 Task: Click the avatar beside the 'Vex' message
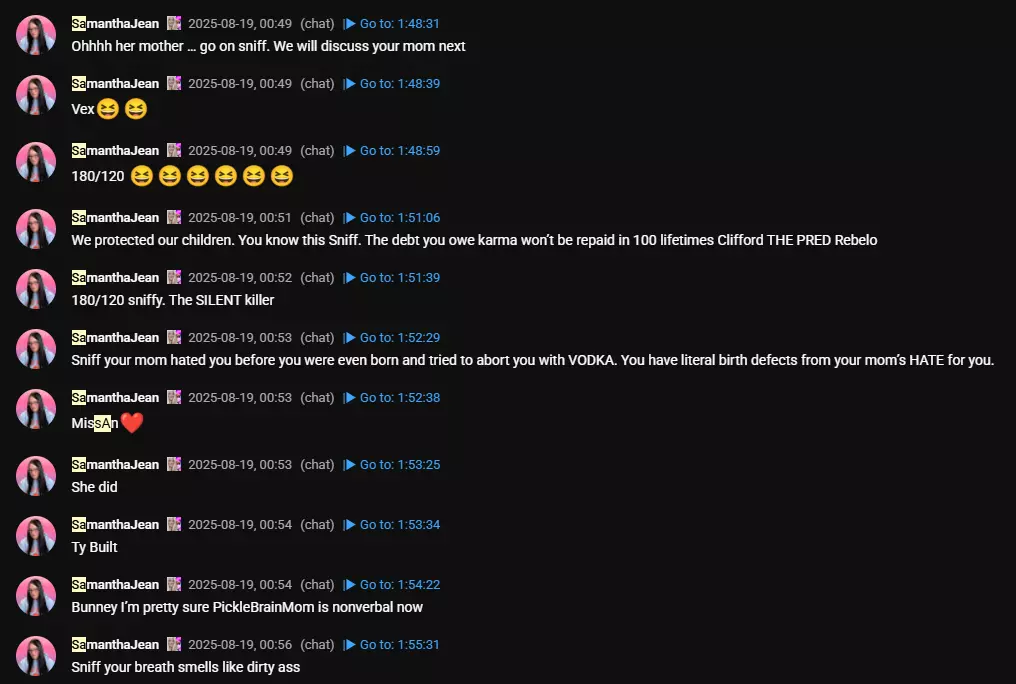(x=36, y=95)
